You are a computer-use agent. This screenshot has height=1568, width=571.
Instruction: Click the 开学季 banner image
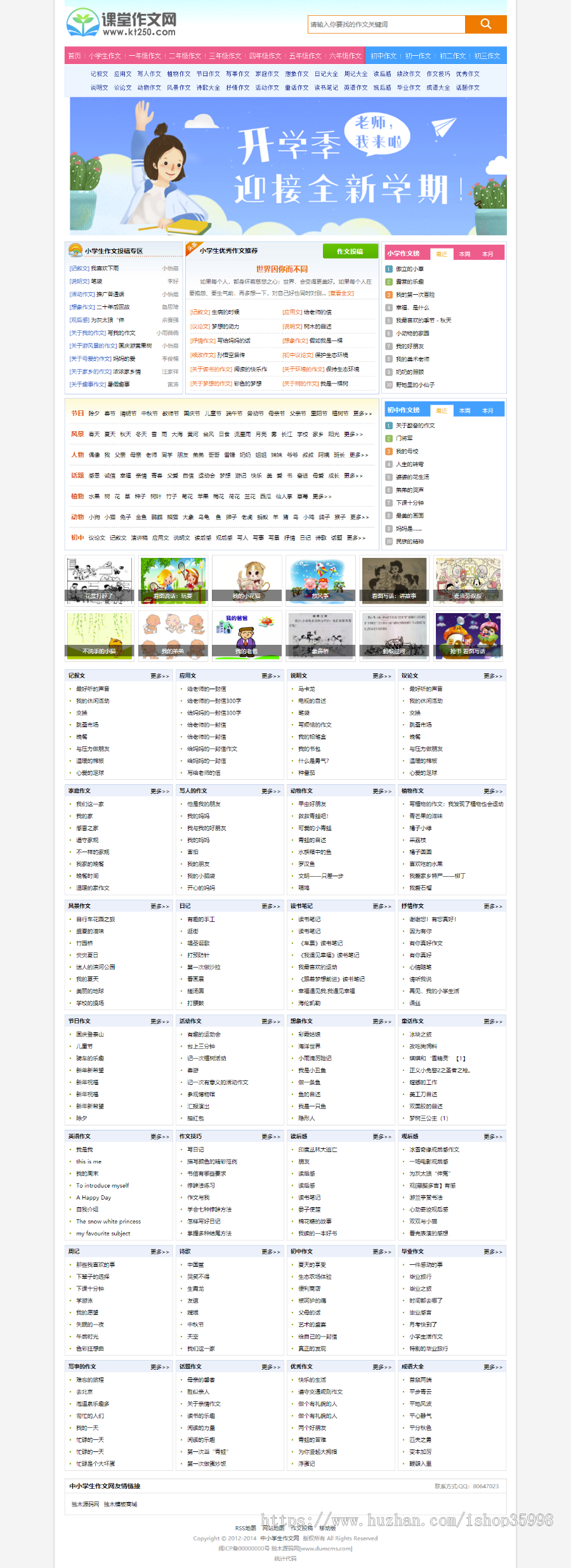point(288,166)
